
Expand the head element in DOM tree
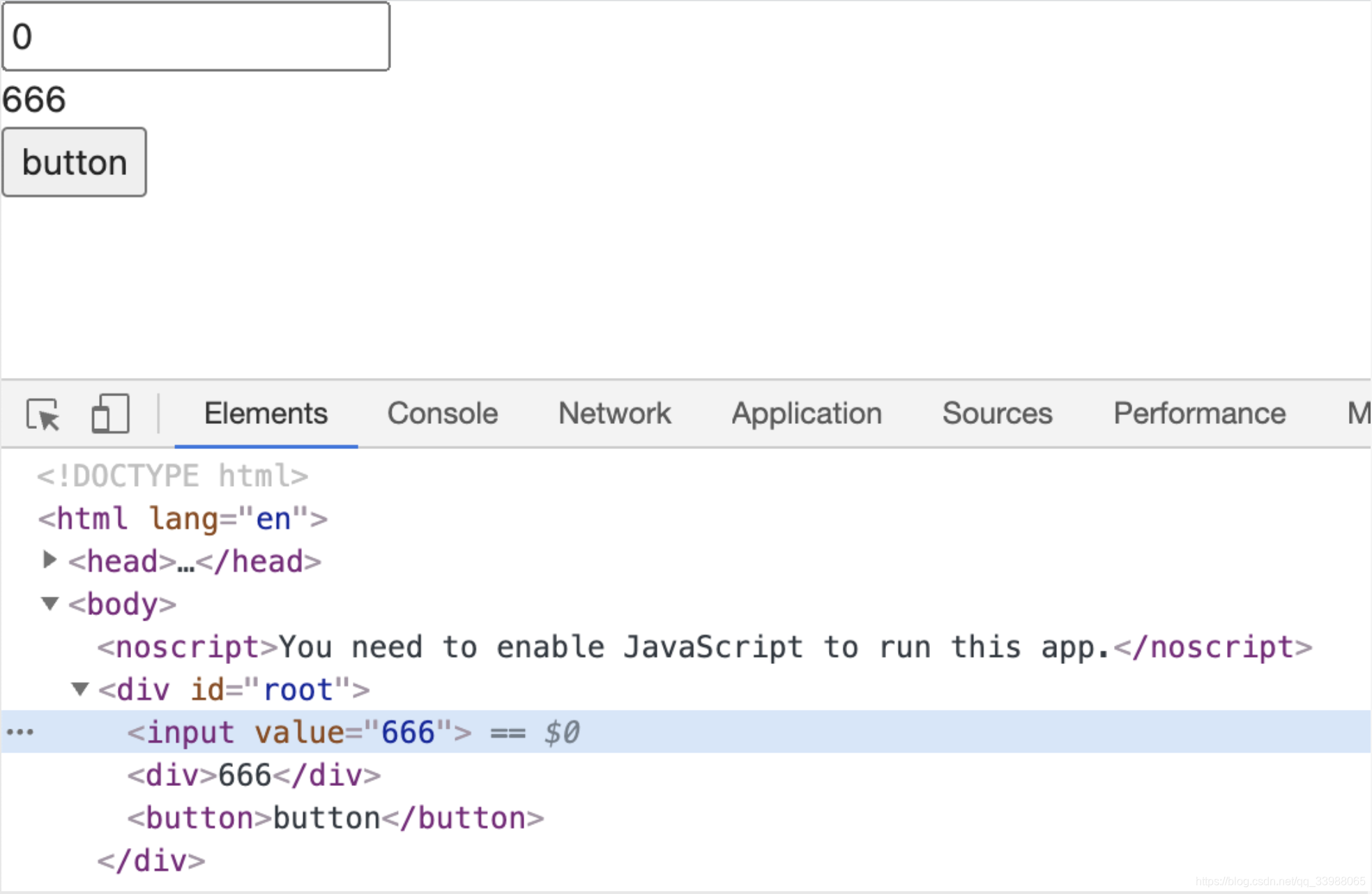49,561
